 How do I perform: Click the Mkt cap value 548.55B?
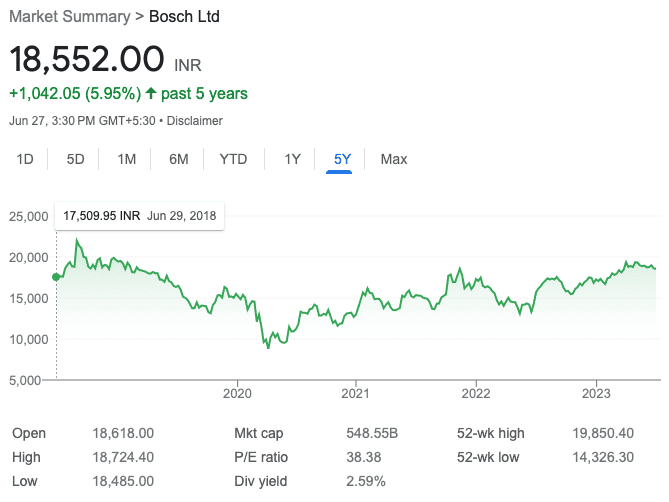coord(372,433)
